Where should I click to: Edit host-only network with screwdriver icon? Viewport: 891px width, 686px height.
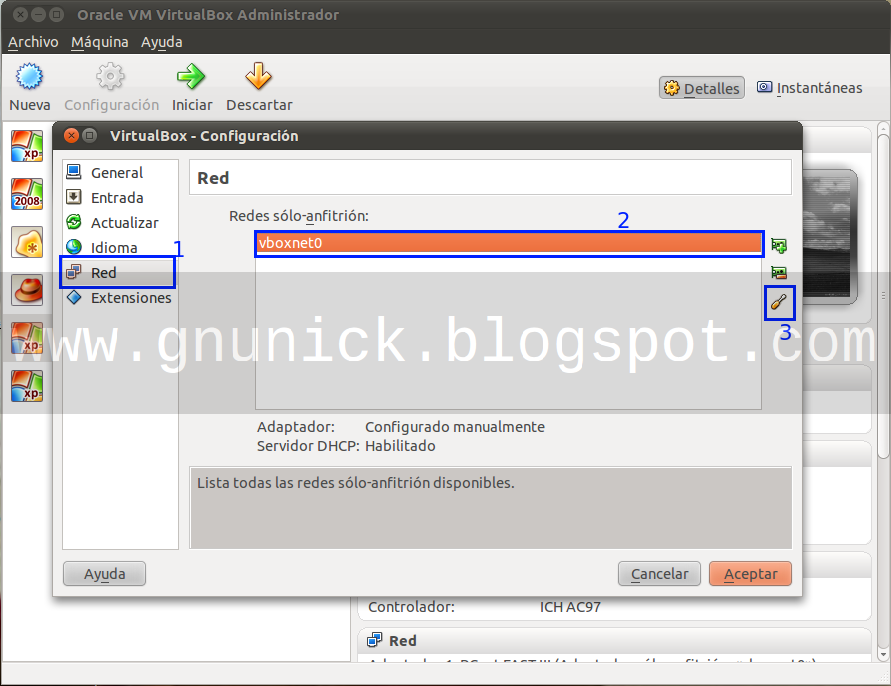pos(778,302)
